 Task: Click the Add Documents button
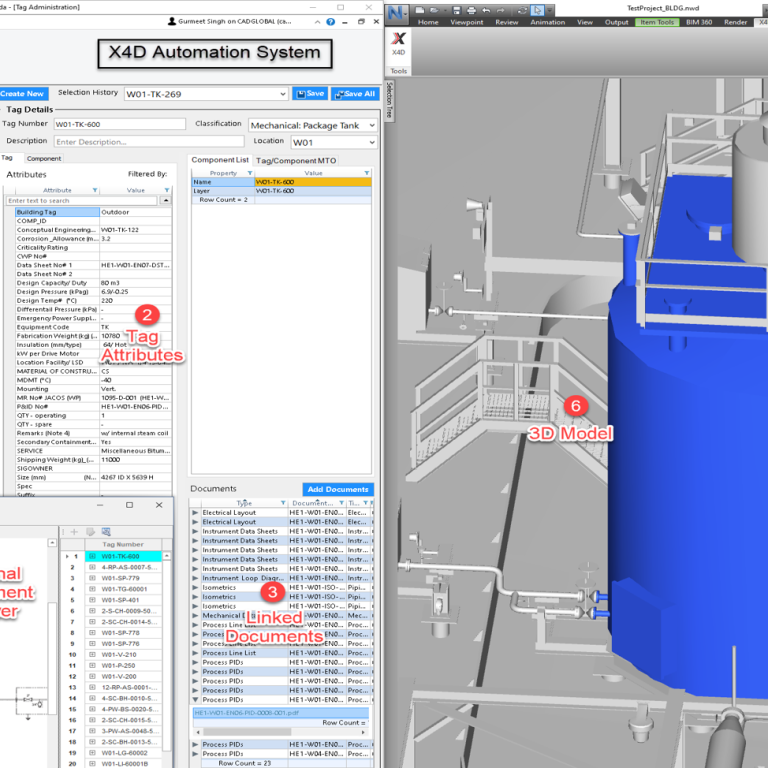pyautogui.click(x=338, y=489)
